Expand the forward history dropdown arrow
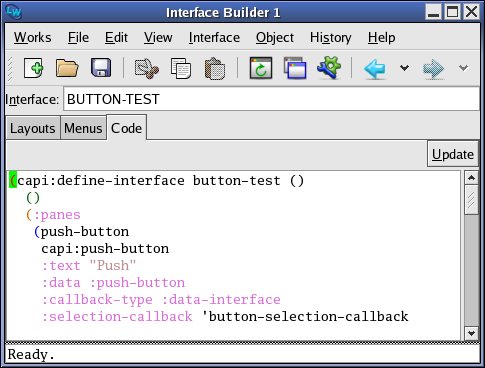The height and width of the screenshot is (368, 485). click(463, 68)
